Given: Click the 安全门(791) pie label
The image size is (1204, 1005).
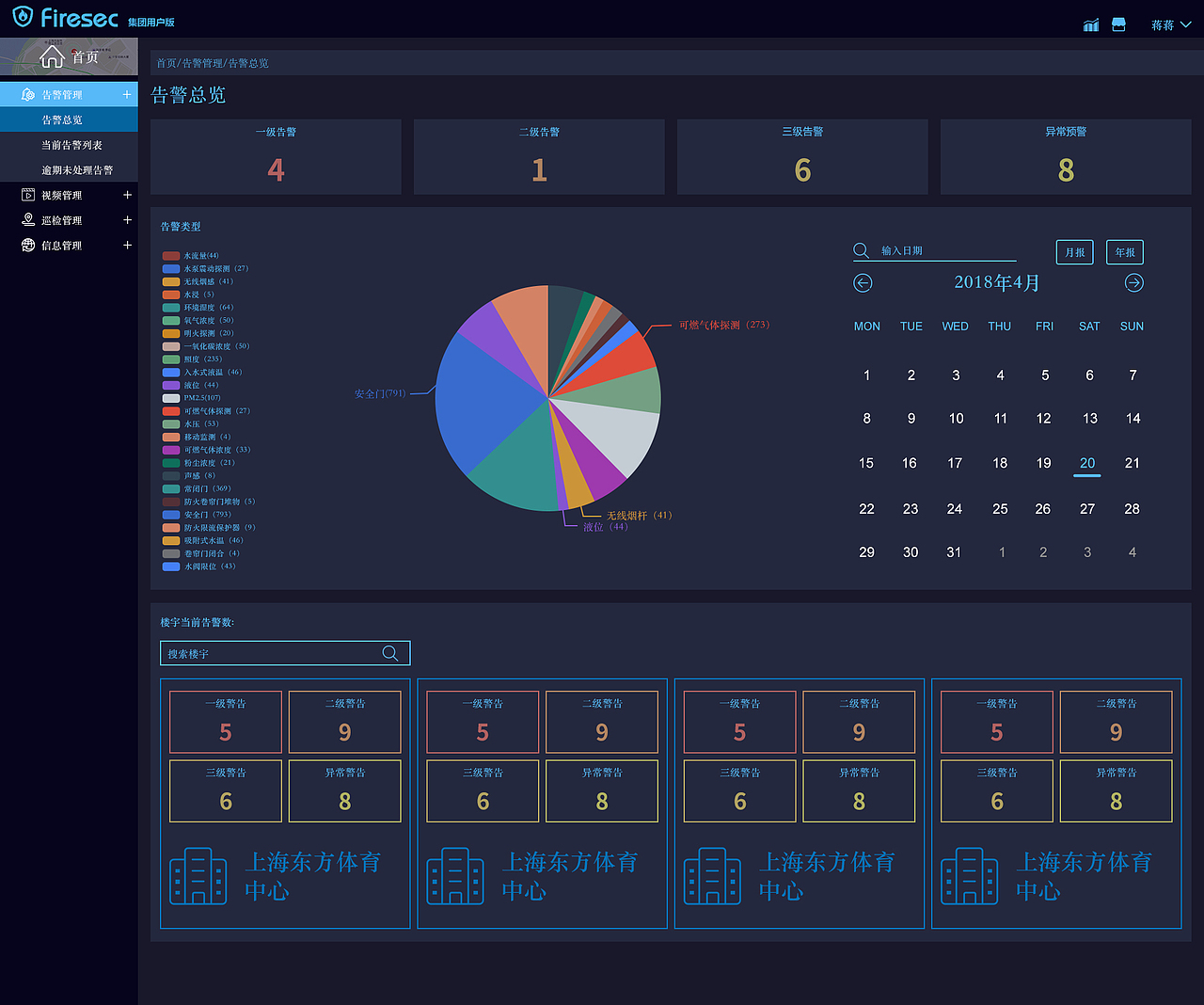Looking at the screenshot, I should point(380,393).
